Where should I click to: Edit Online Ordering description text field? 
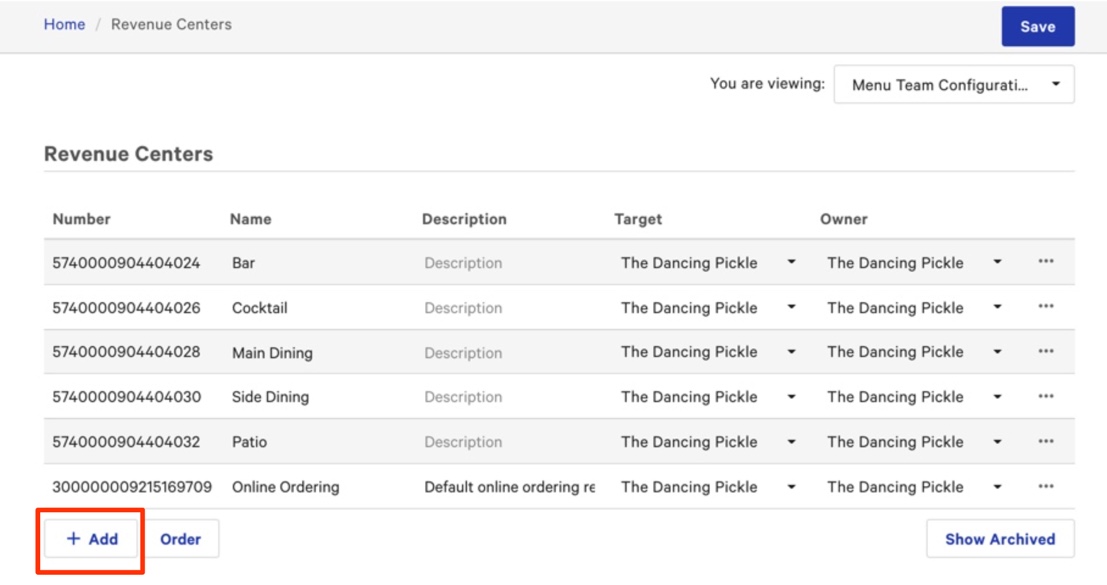508,487
